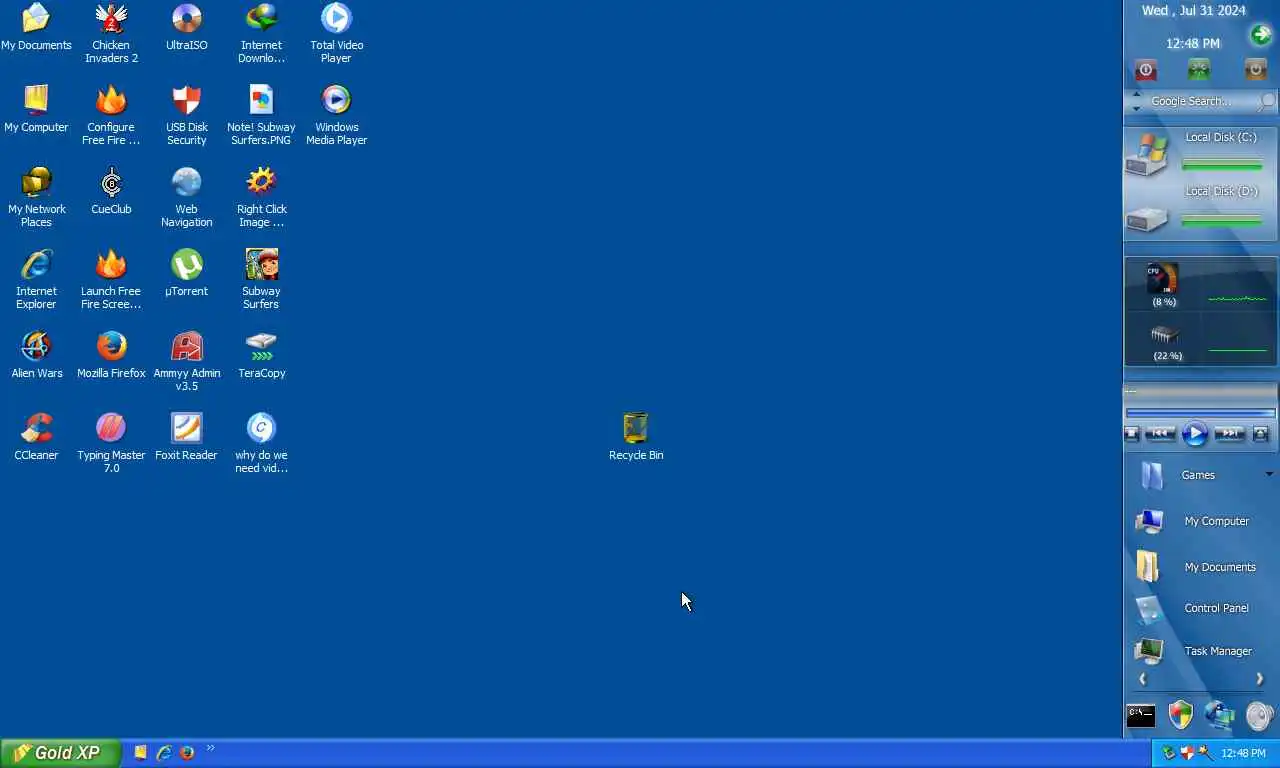The image size is (1280, 768).
Task: Stop playback in sidebar media player
Action: (1132, 434)
